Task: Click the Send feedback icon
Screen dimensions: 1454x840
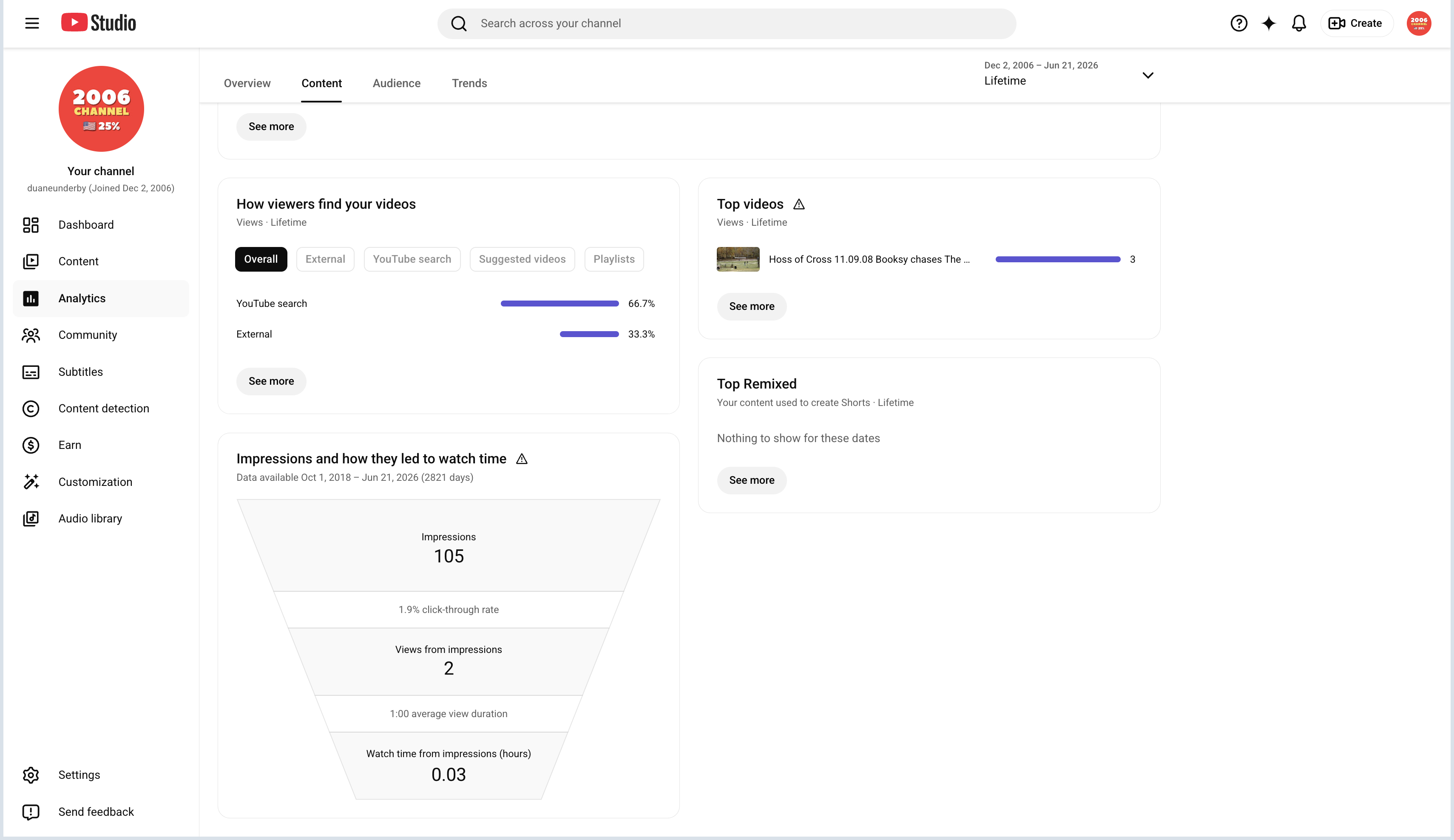Action: click(x=31, y=812)
